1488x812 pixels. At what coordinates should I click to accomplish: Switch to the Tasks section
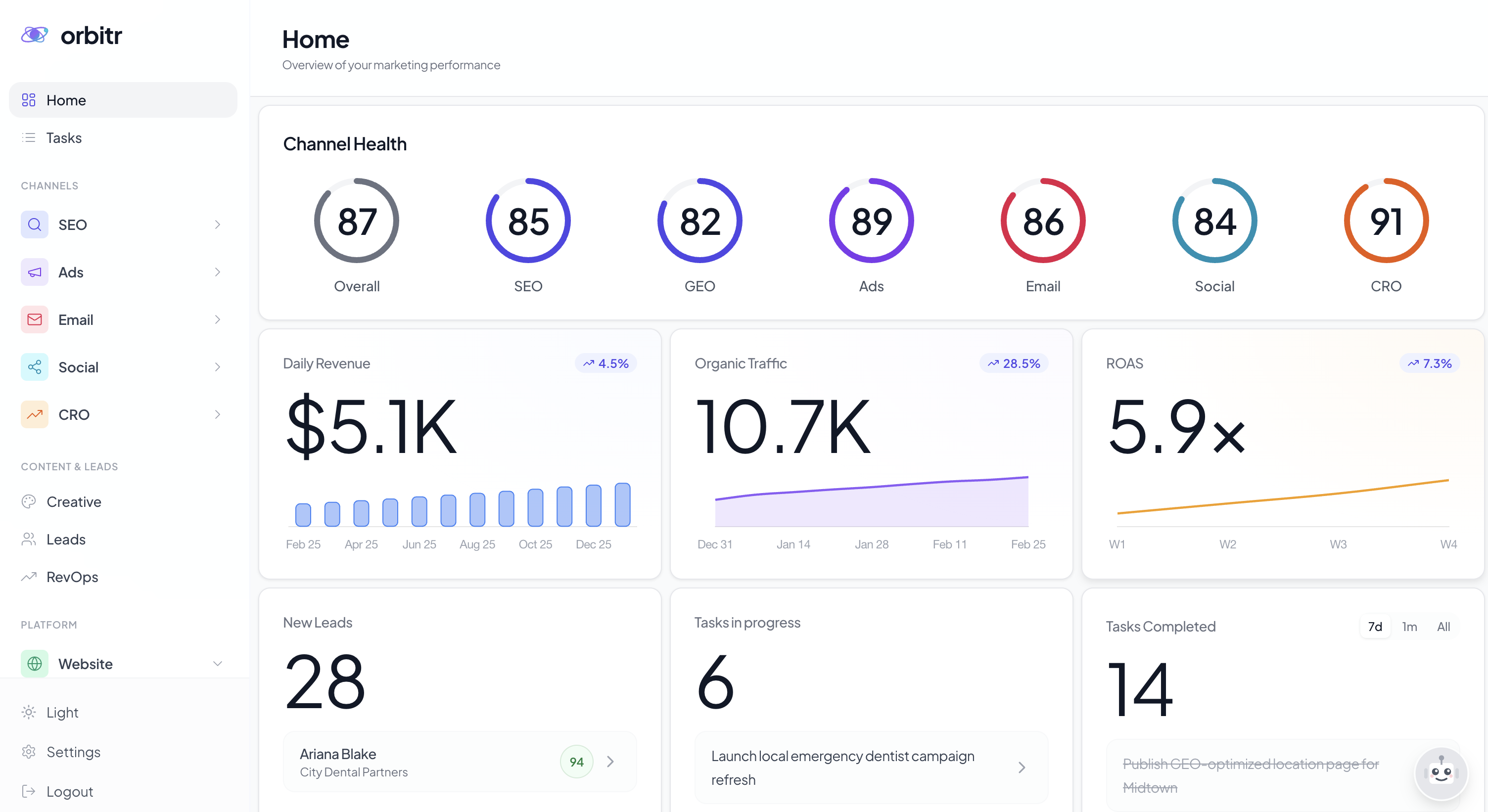63,137
